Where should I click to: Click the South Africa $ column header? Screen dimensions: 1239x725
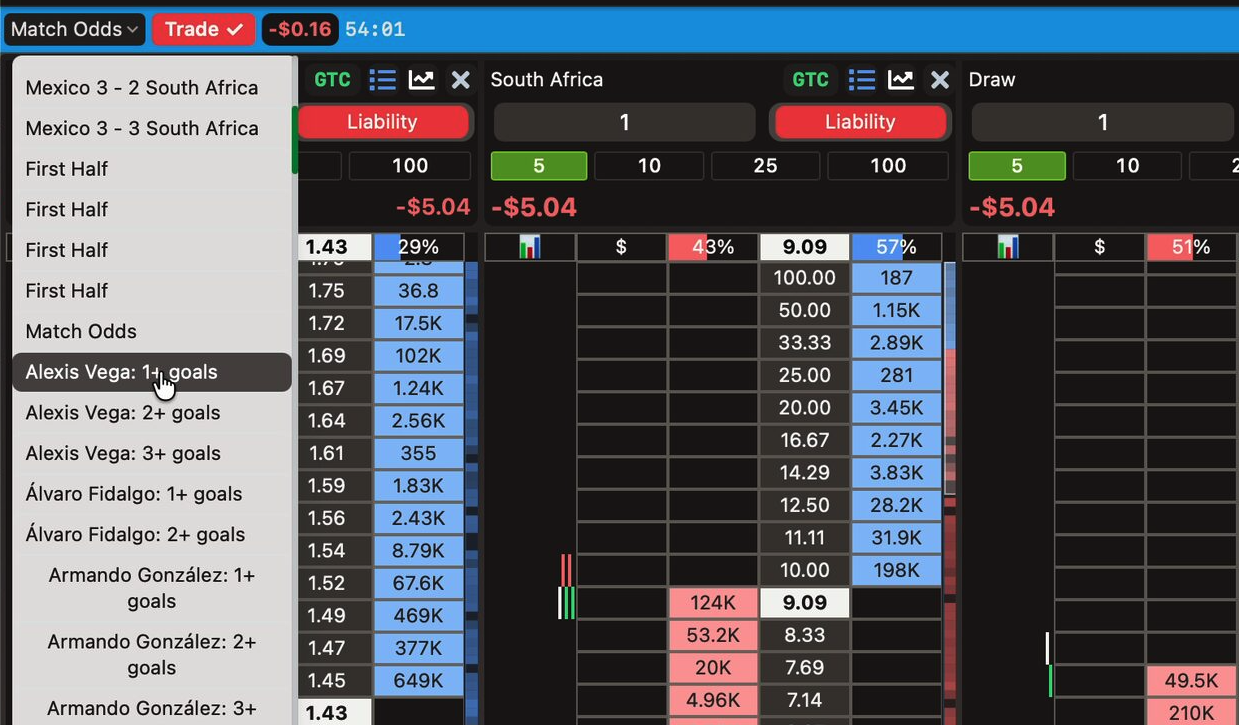pos(621,247)
